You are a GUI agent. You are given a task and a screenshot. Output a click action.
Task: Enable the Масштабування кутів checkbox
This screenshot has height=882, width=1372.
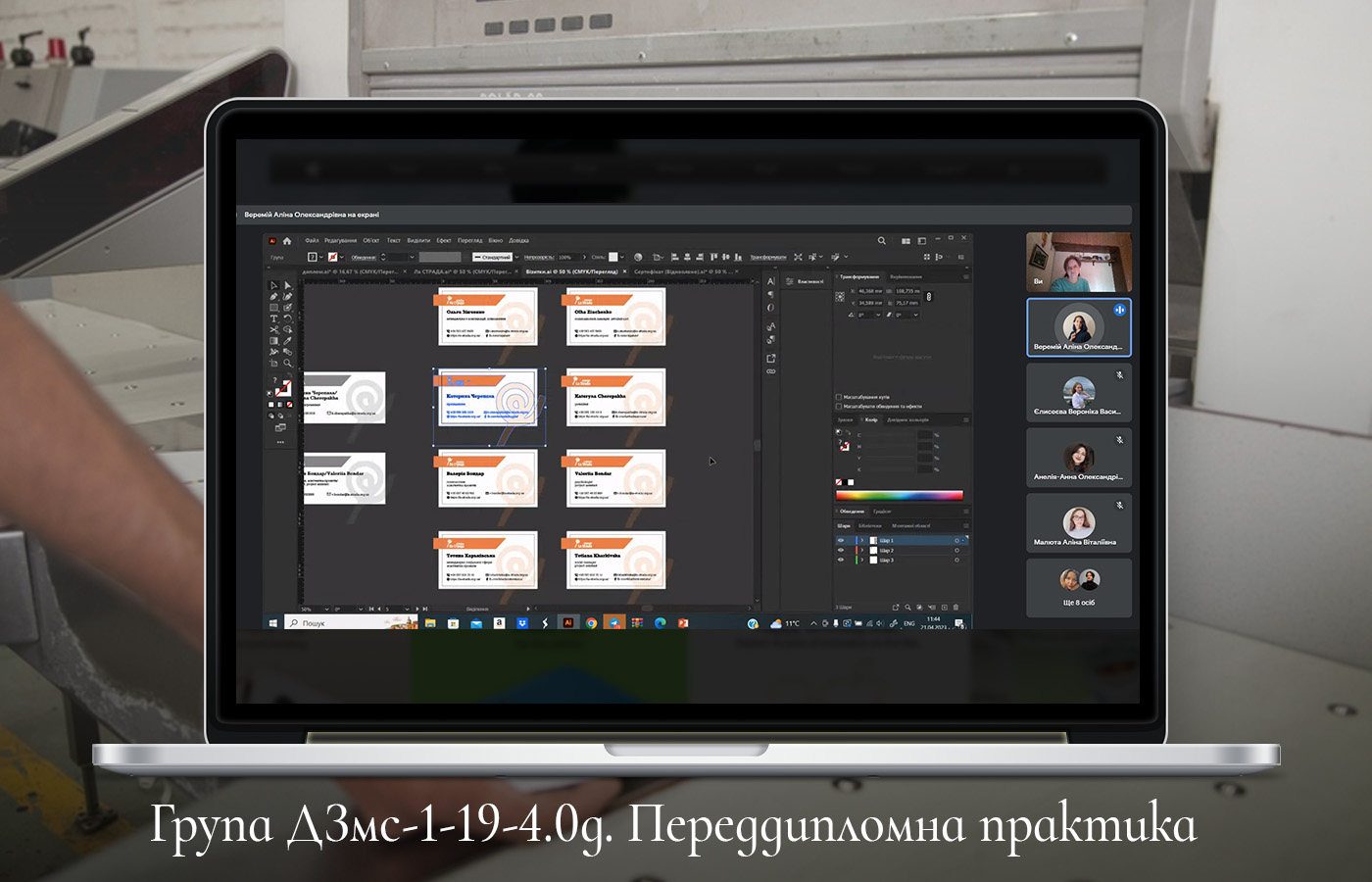point(839,397)
